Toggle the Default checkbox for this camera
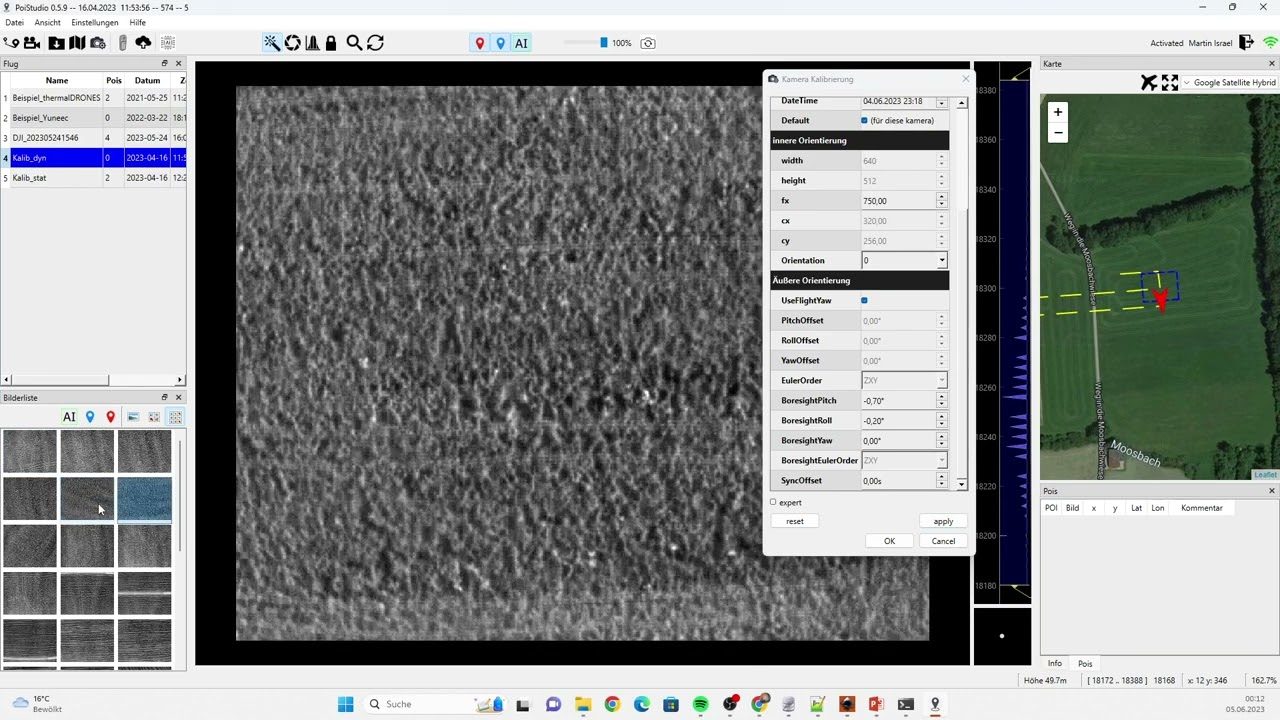Viewport: 1280px width, 720px height. click(x=864, y=120)
